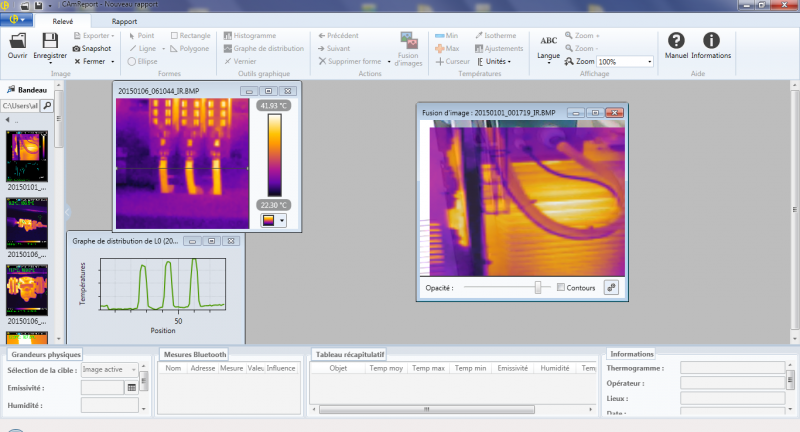Switch to the Rapport tab
This screenshot has height=432, width=800.
(125, 20)
